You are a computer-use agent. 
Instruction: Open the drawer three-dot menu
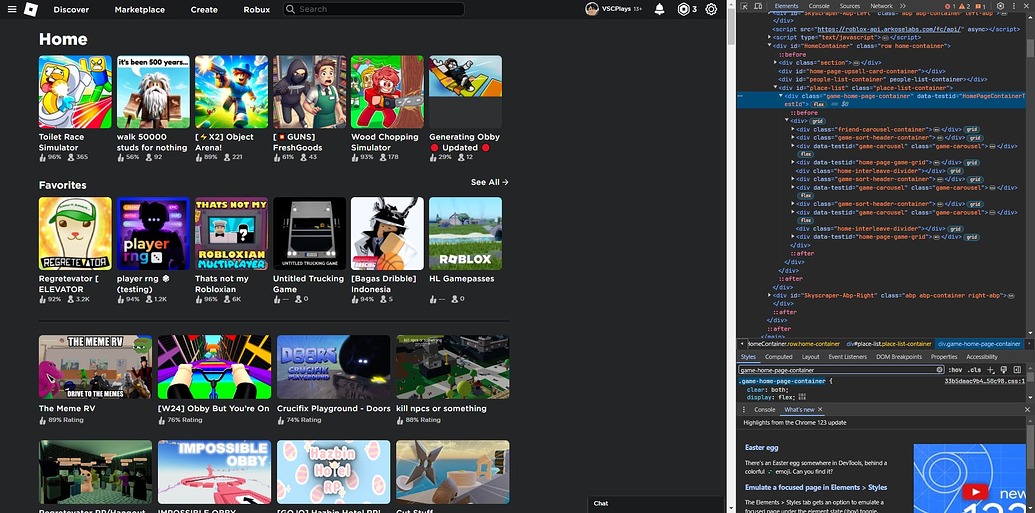point(744,409)
